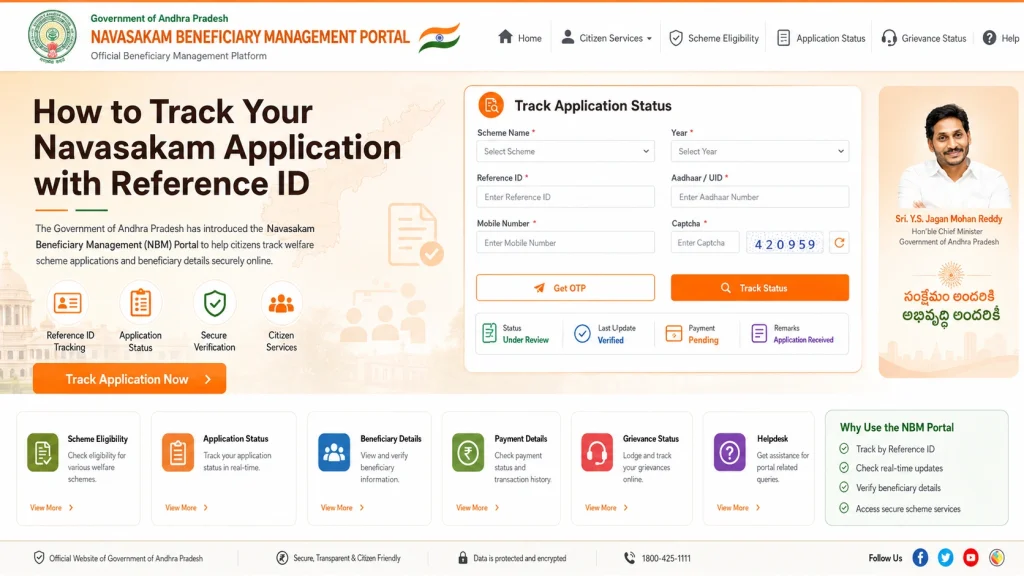Click the Application Status clipboard icon in hero

coord(140,303)
